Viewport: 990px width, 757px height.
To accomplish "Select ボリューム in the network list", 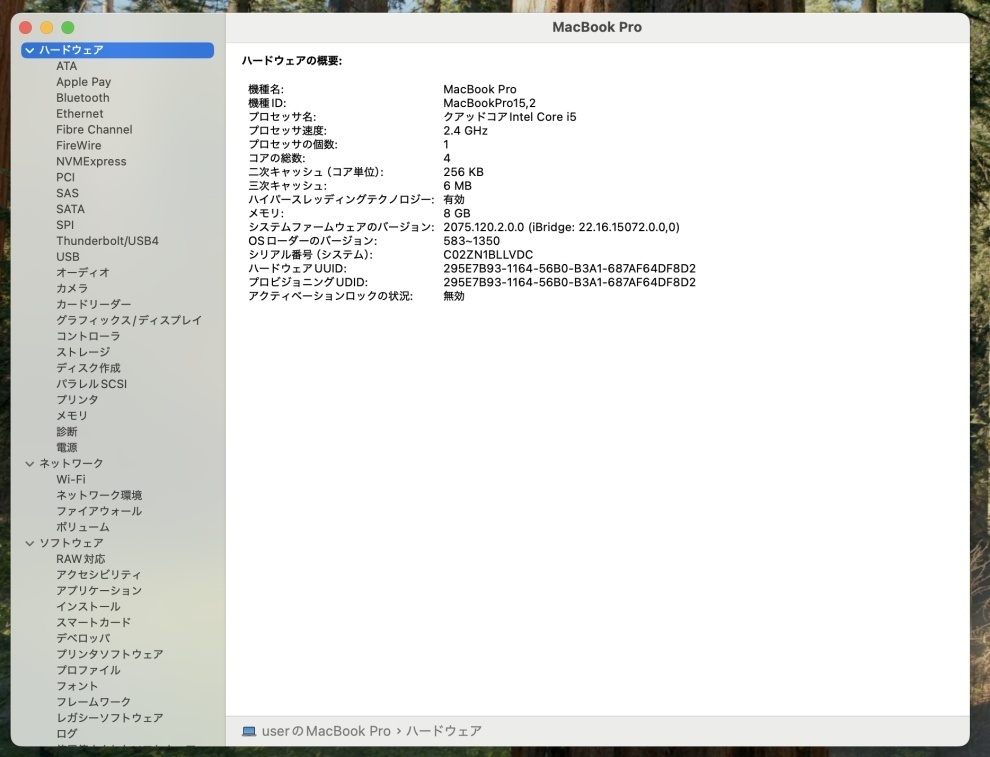I will click(83, 527).
